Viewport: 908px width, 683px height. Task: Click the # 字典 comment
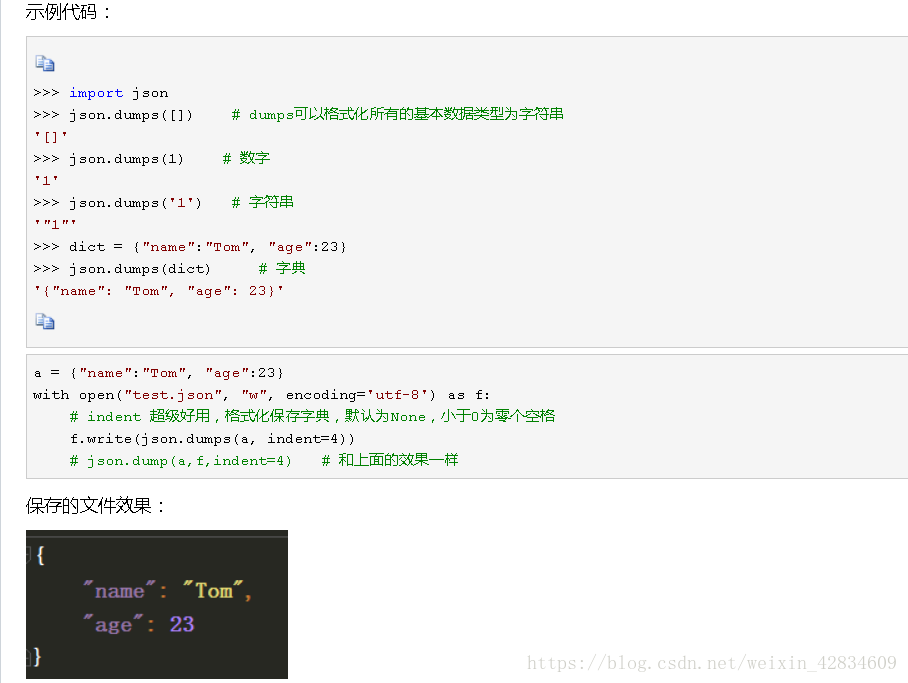282,268
